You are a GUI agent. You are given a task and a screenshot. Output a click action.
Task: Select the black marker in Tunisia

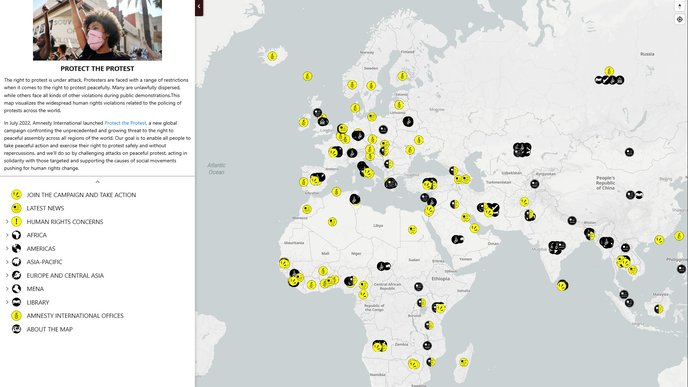(x=355, y=200)
